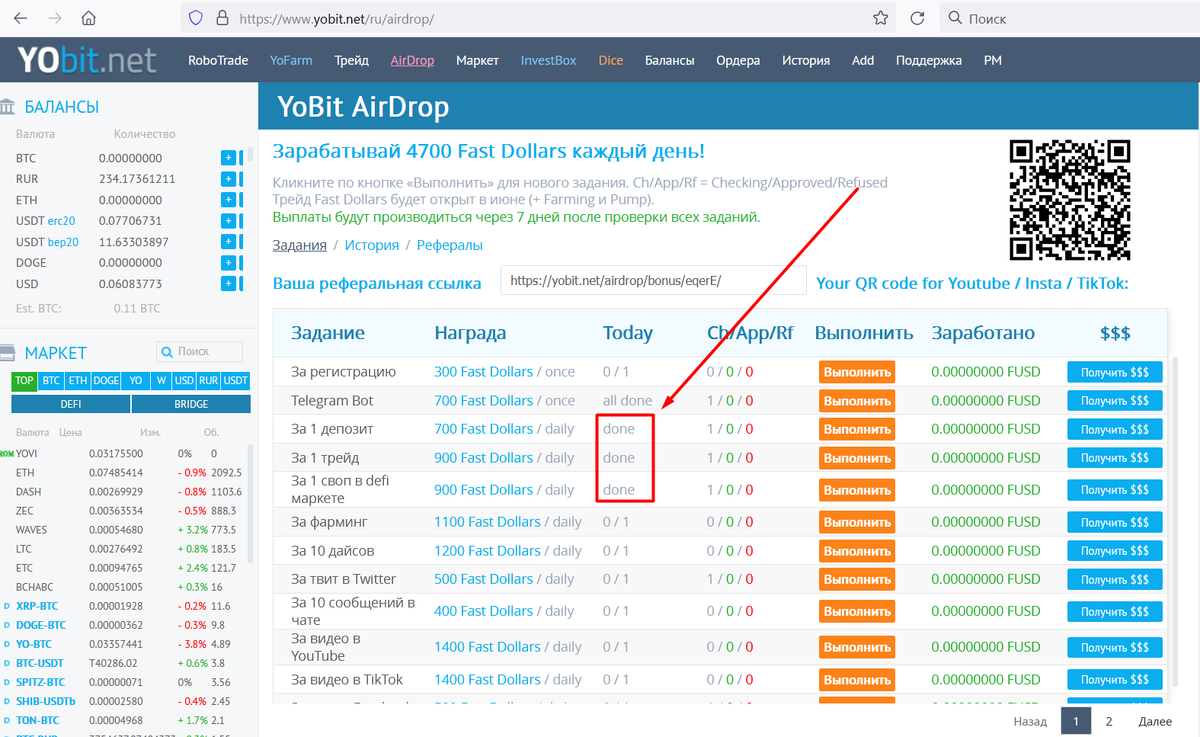Click the plus button next to ETH balance
Screen dimensions: 1200x737
point(228,200)
